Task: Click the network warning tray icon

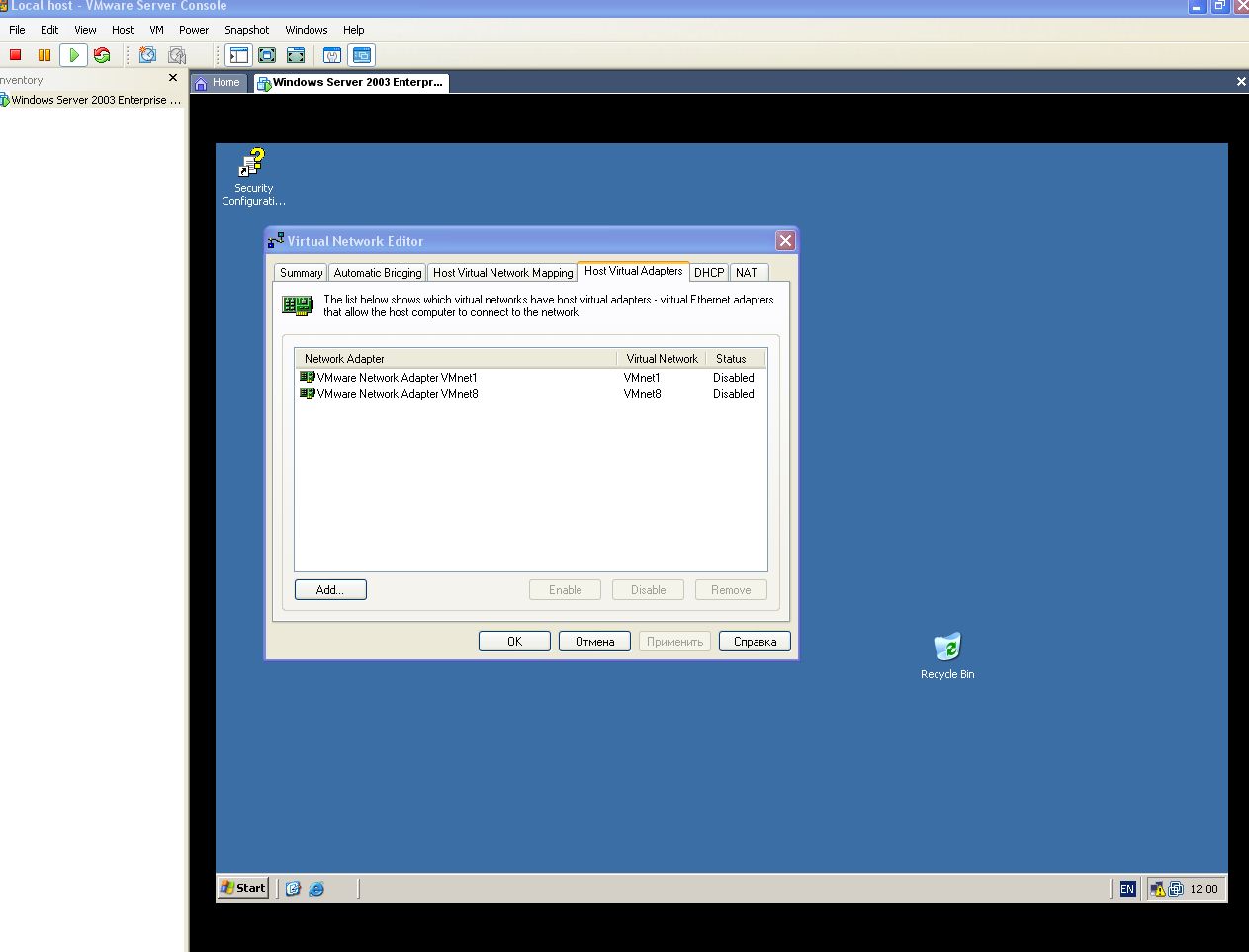Action: (1158, 889)
